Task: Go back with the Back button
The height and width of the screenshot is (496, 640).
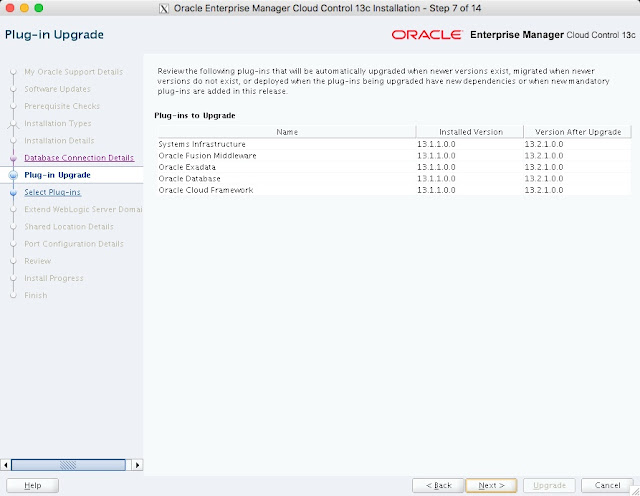Action: pyautogui.click(x=438, y=485)
